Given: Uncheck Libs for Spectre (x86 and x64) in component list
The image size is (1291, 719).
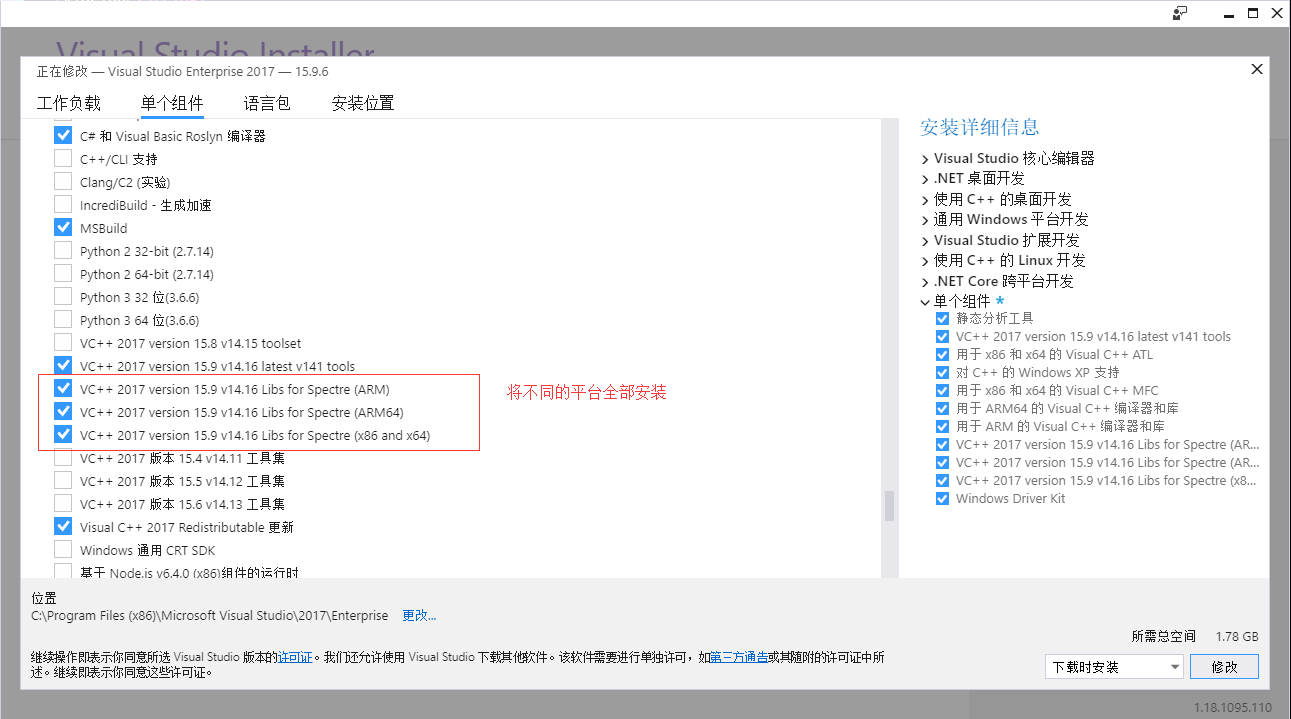Looking at the screenshot, I should [x=63, y=435].
